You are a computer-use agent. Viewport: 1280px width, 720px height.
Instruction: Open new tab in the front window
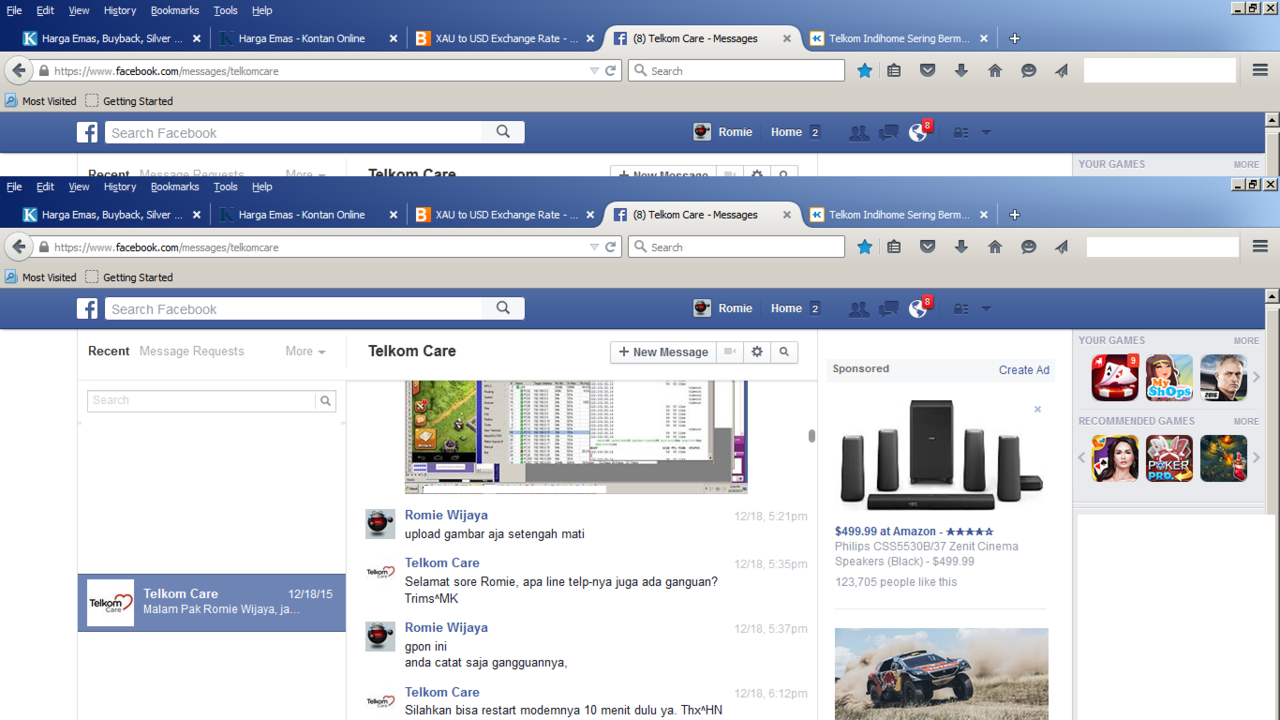pos(1014,215)
